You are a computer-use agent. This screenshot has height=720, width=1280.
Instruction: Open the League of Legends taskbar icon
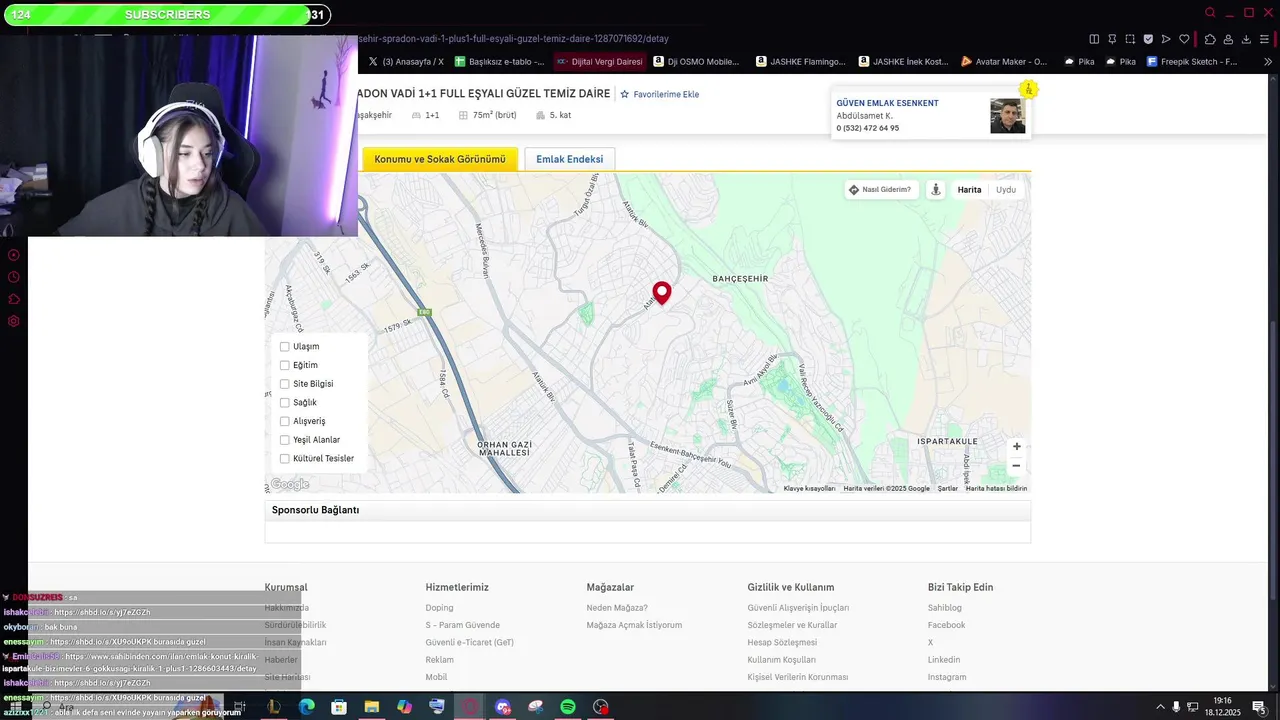tap(273, 707)
